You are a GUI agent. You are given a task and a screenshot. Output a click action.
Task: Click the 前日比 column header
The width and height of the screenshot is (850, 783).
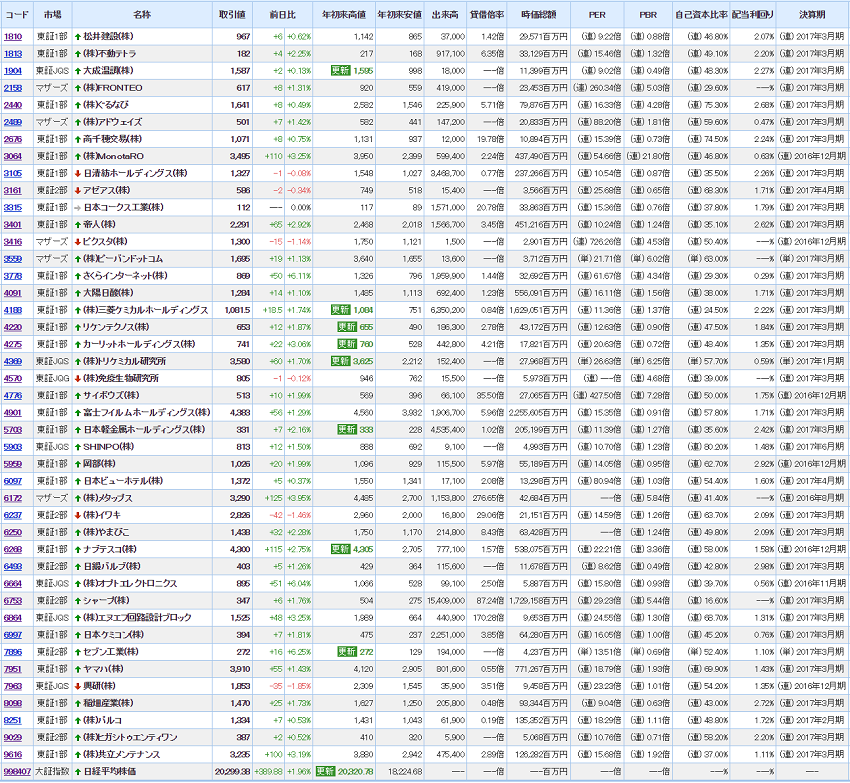282,15
